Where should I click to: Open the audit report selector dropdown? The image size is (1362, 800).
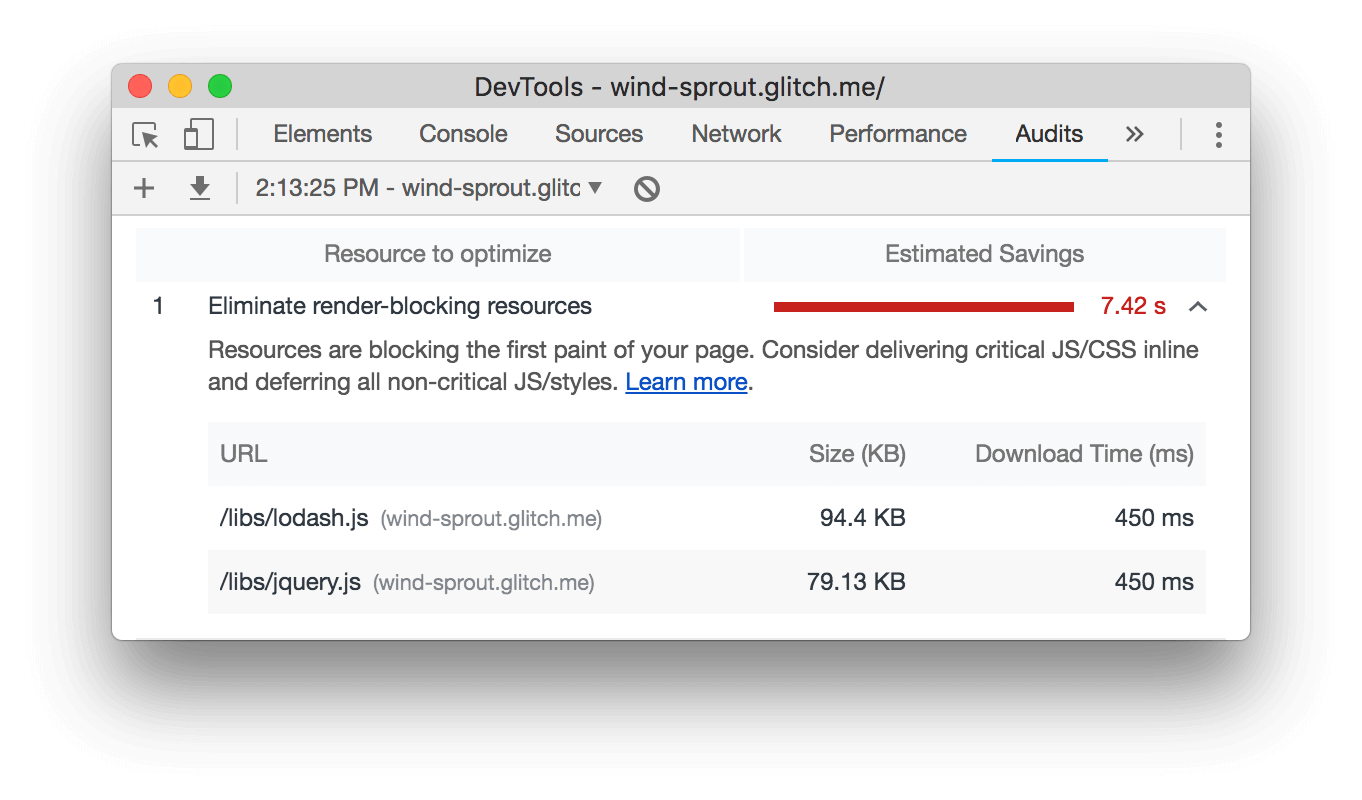coord(429,188)
